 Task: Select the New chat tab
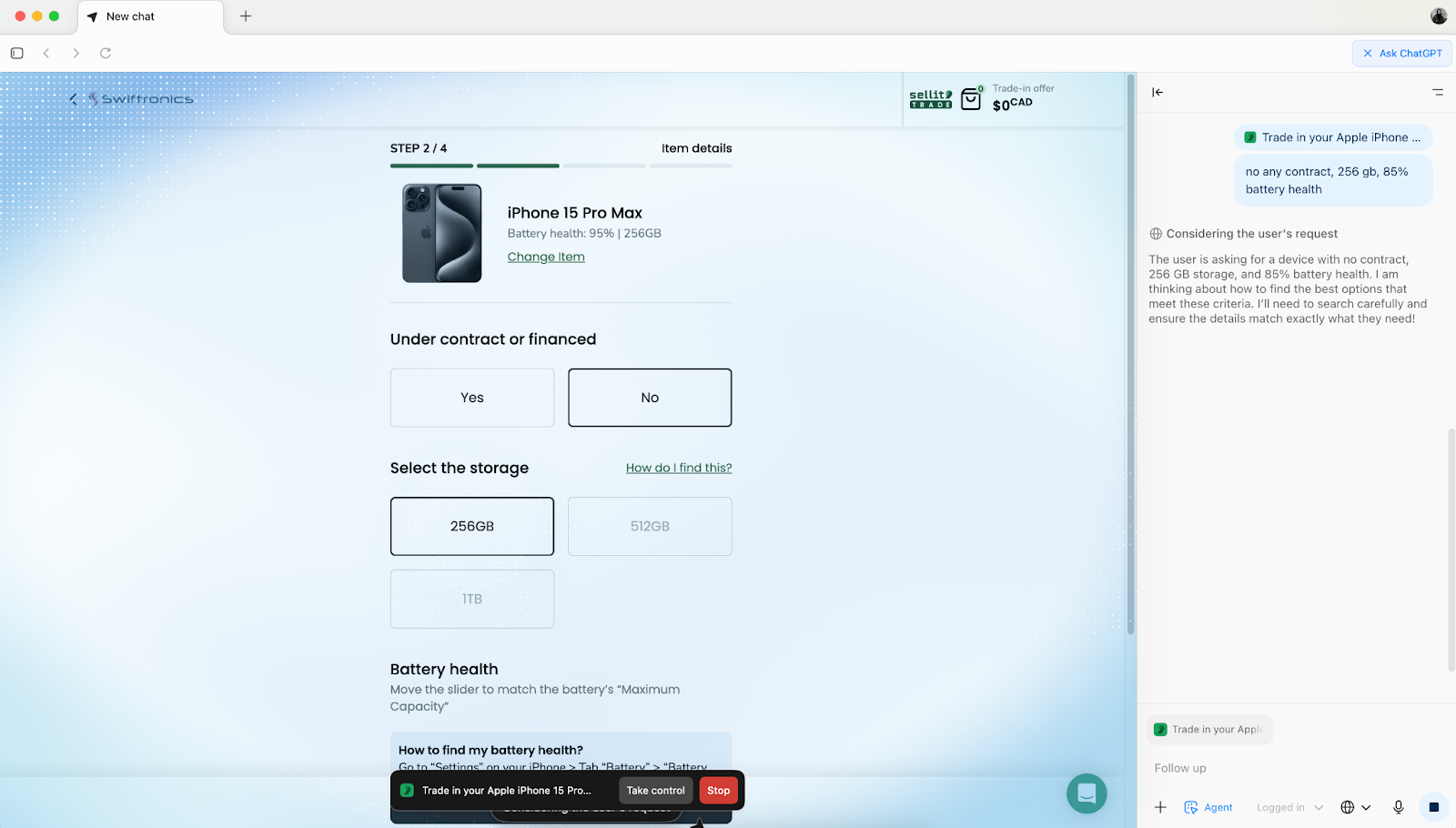coord(151,17)
